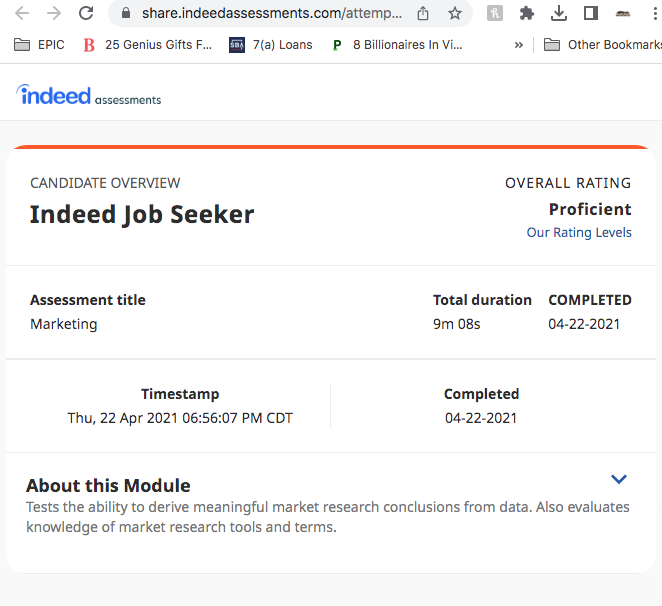This screenshot has height=606, width=662.
Task: Open the EPIC bookmarks folder
Action: (39, 45)
